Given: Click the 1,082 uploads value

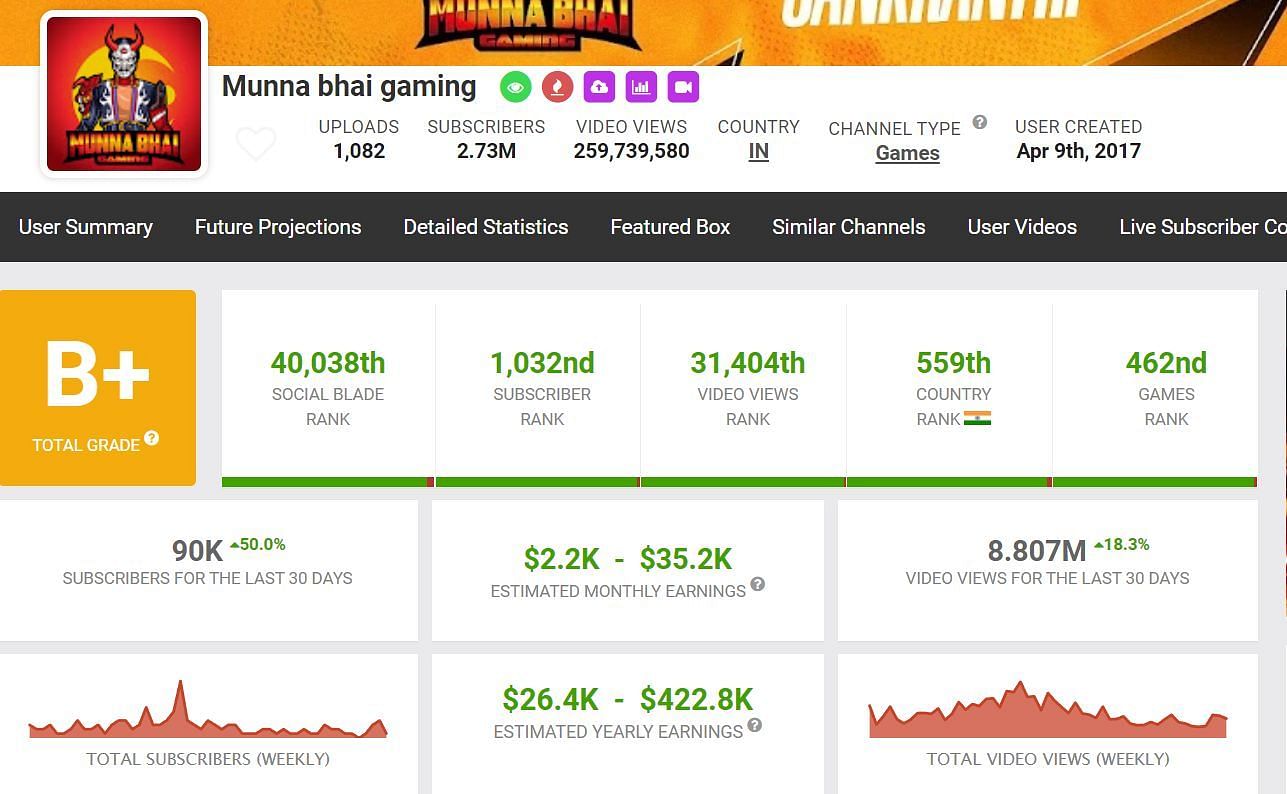Looking at the screenshot, I should pos(359,151).
